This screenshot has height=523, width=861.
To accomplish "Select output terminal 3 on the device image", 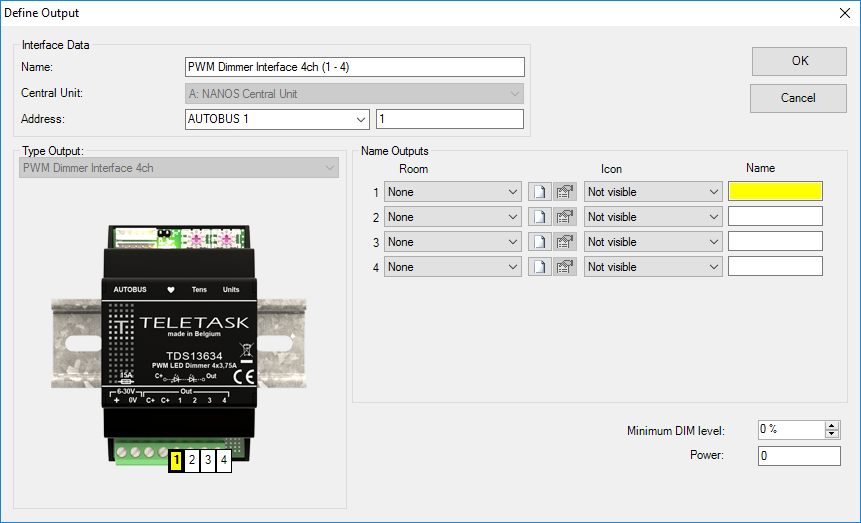I will (208, 461).
